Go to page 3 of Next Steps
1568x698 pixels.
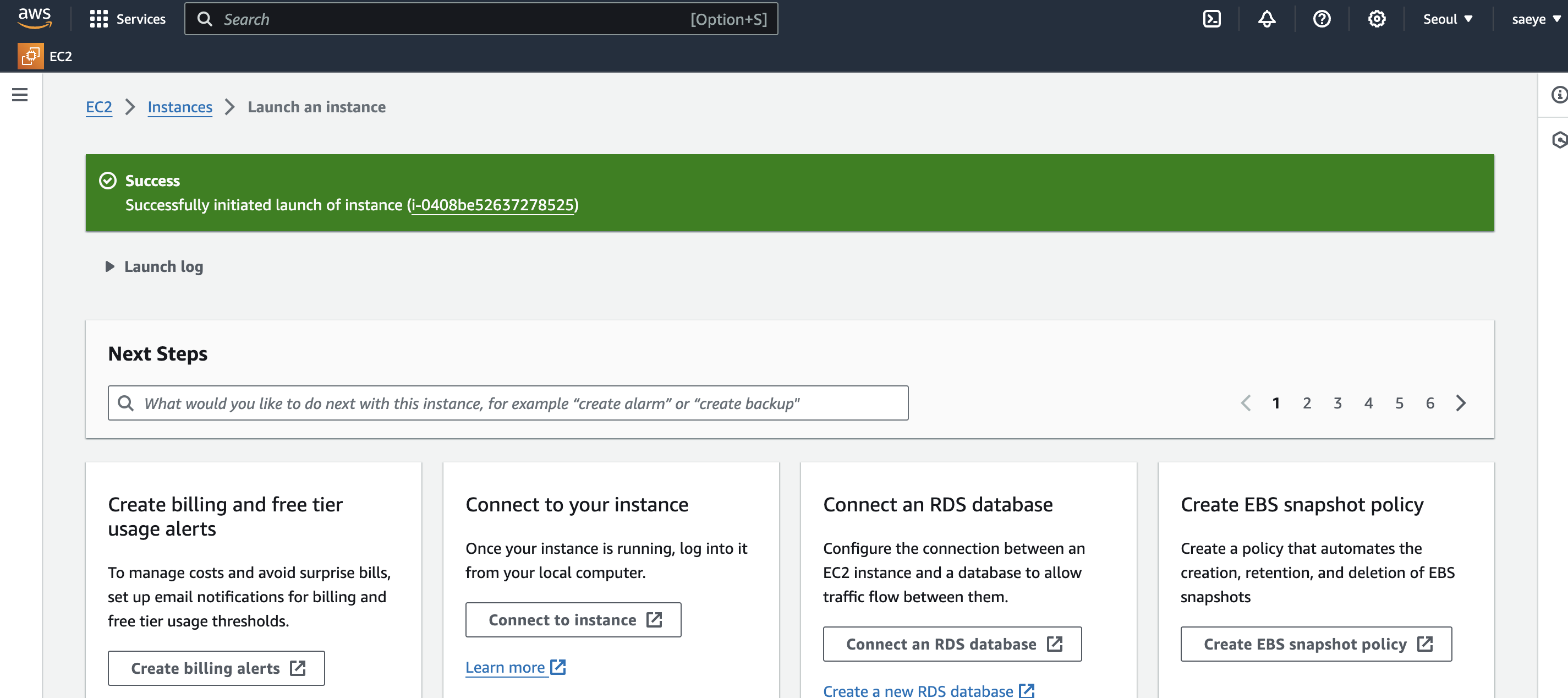coord(1337,402)
